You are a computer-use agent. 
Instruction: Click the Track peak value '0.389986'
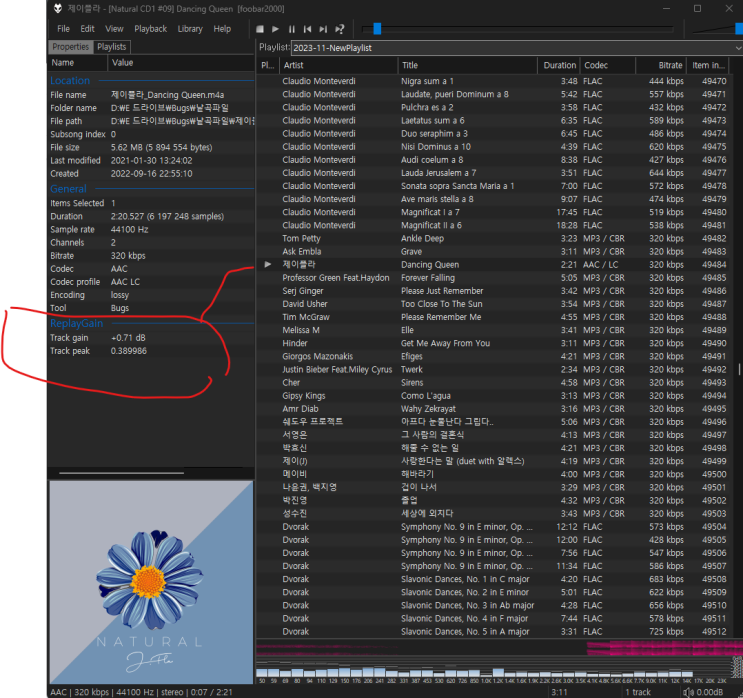pyautogui.click(x=128, y=351)
